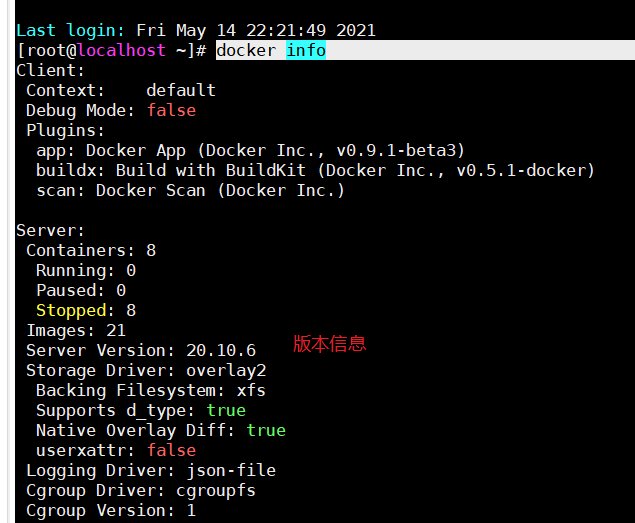Click the highlighted "info" command word
The height and width of the screenshot is (523, 635).
pyautogui.click(x=306, y=50)
